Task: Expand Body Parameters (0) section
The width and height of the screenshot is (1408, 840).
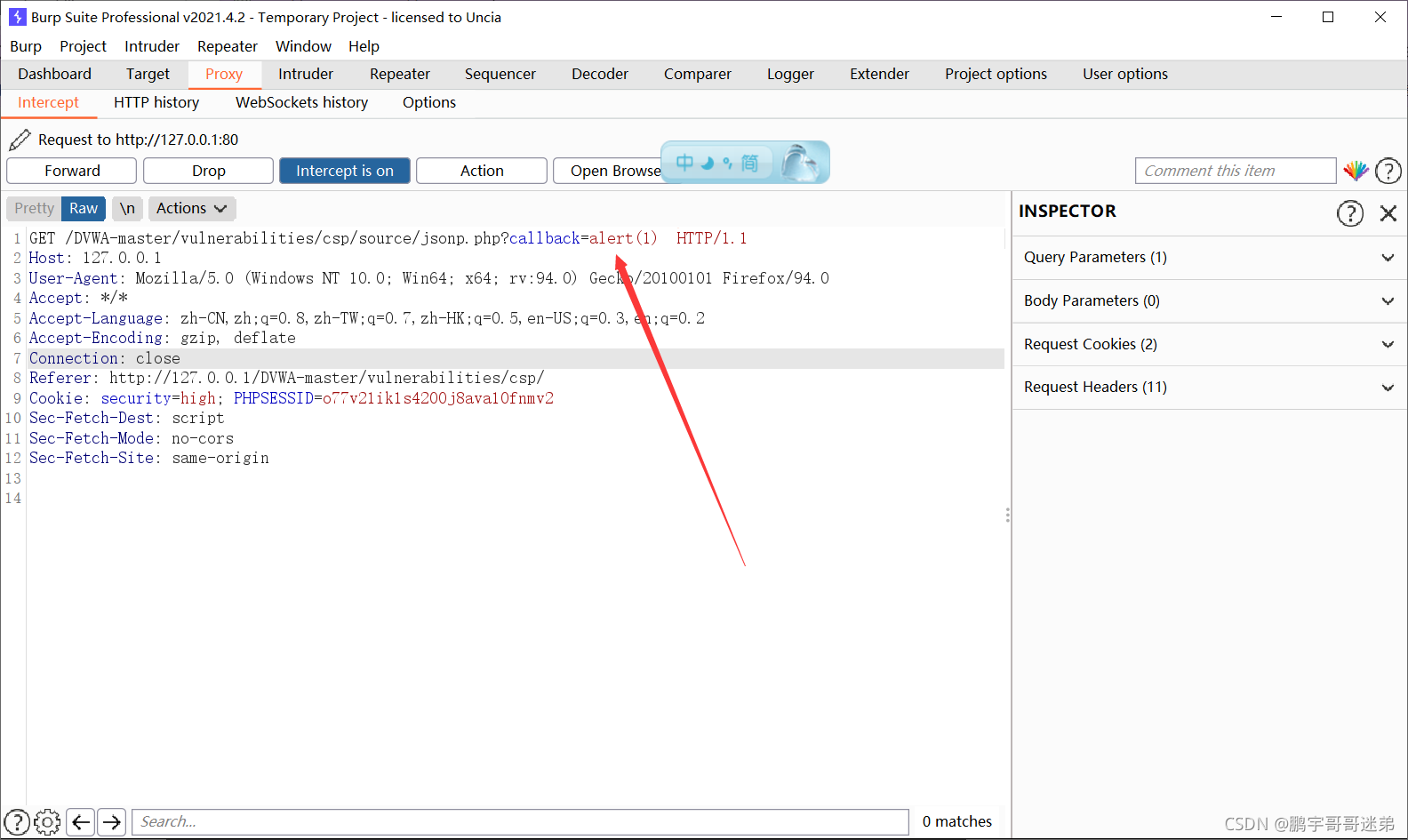Action: 1209,301
